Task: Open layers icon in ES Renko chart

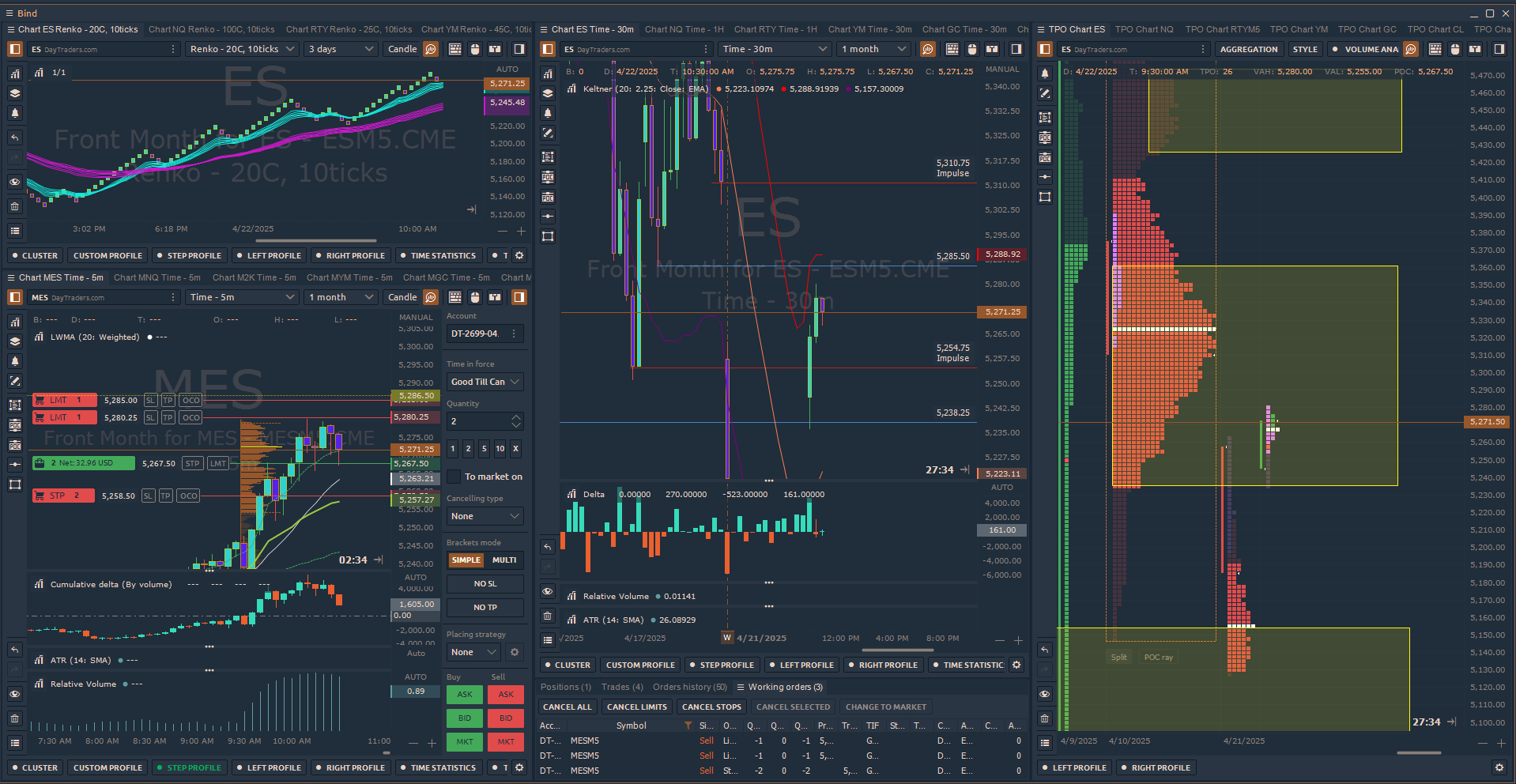Action: point(15,93)
